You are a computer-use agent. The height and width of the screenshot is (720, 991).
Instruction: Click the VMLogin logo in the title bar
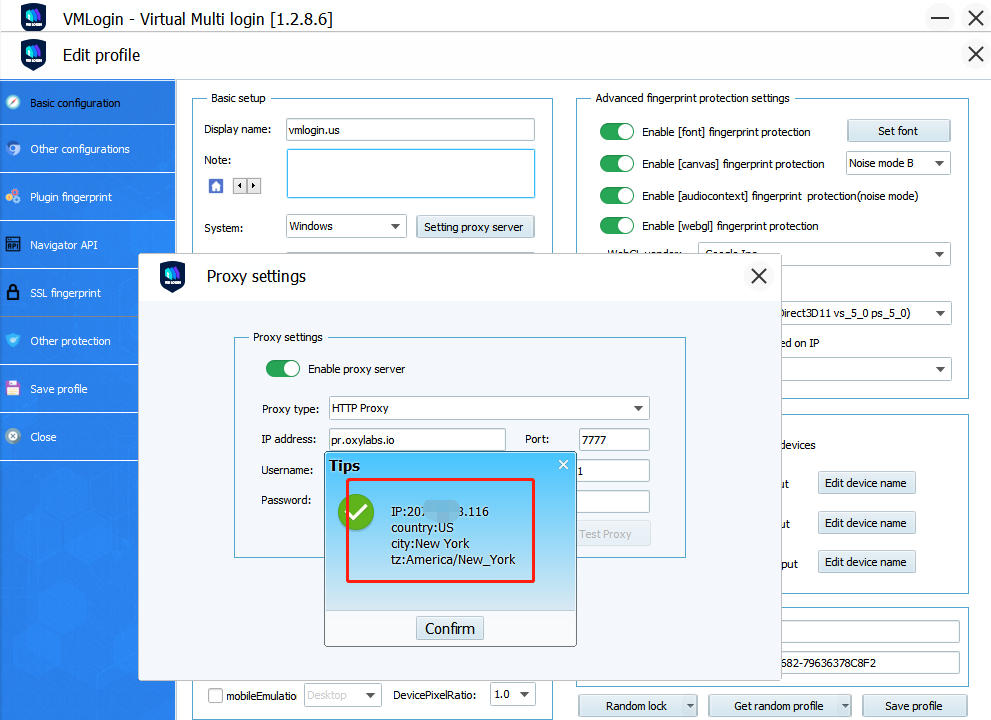pos(33,18)
